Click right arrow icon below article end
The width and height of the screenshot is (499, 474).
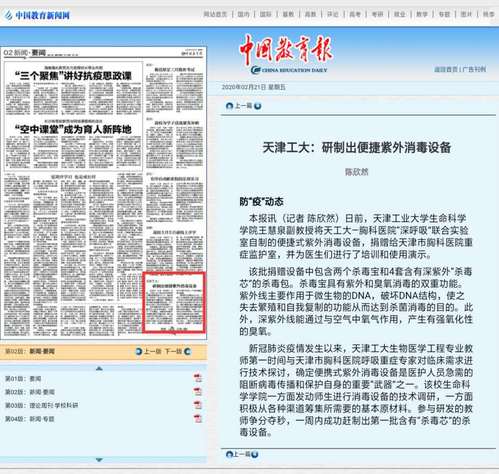click(255, 454)
